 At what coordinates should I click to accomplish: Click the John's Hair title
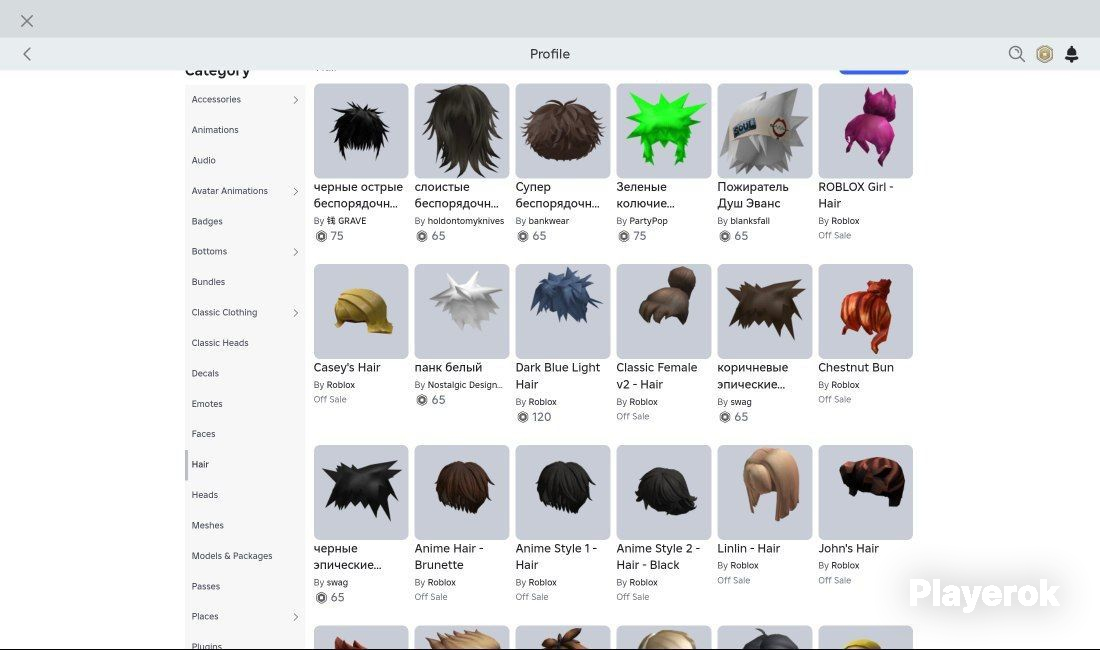click(x=848, y=548)
